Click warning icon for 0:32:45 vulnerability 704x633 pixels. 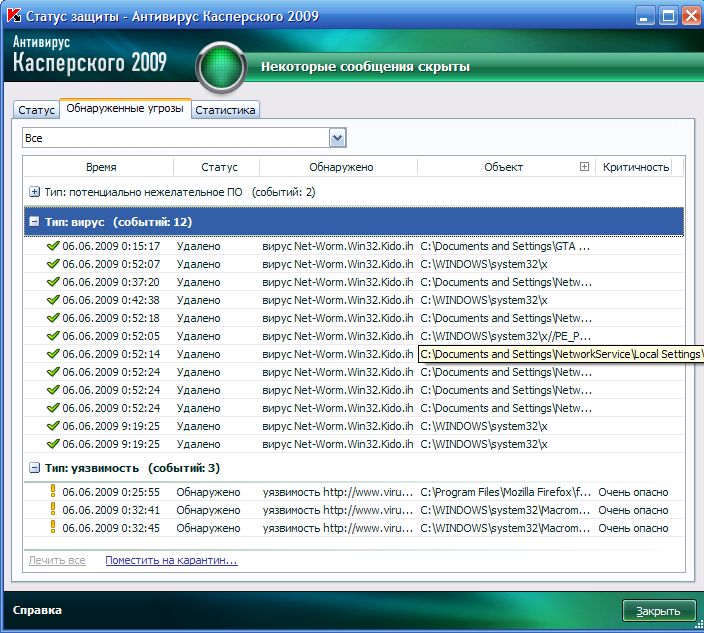point(53,528)
